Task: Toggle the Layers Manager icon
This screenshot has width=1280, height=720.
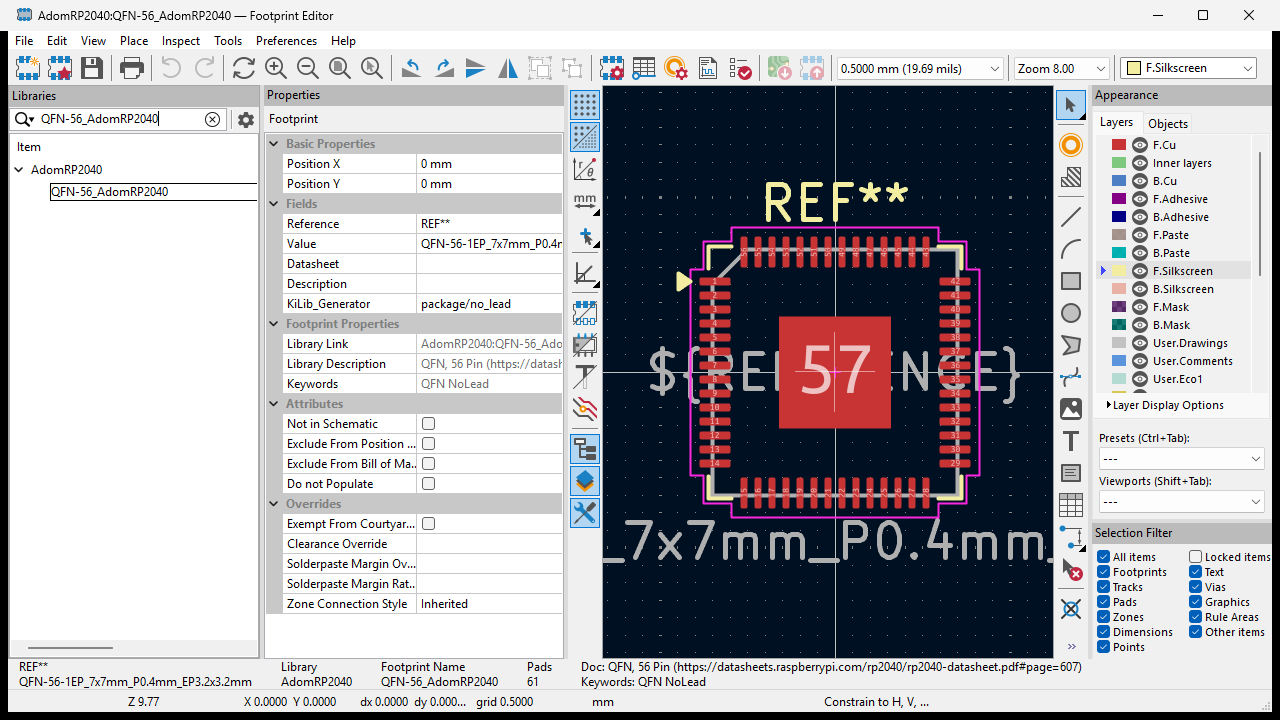Action: coord(585,481)
